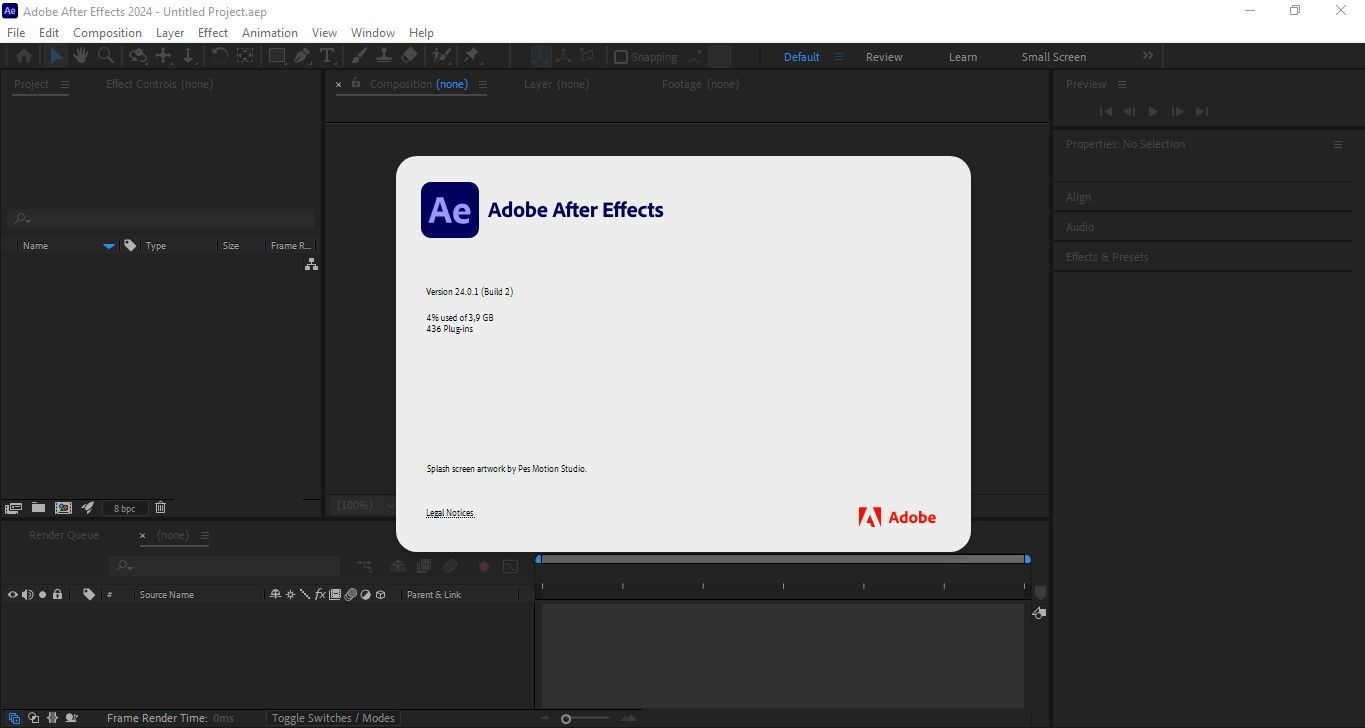Viewport: 1365px width, 728px height.
Task: Click the Toggle Switches / Modes button
Action: point(334,718)
